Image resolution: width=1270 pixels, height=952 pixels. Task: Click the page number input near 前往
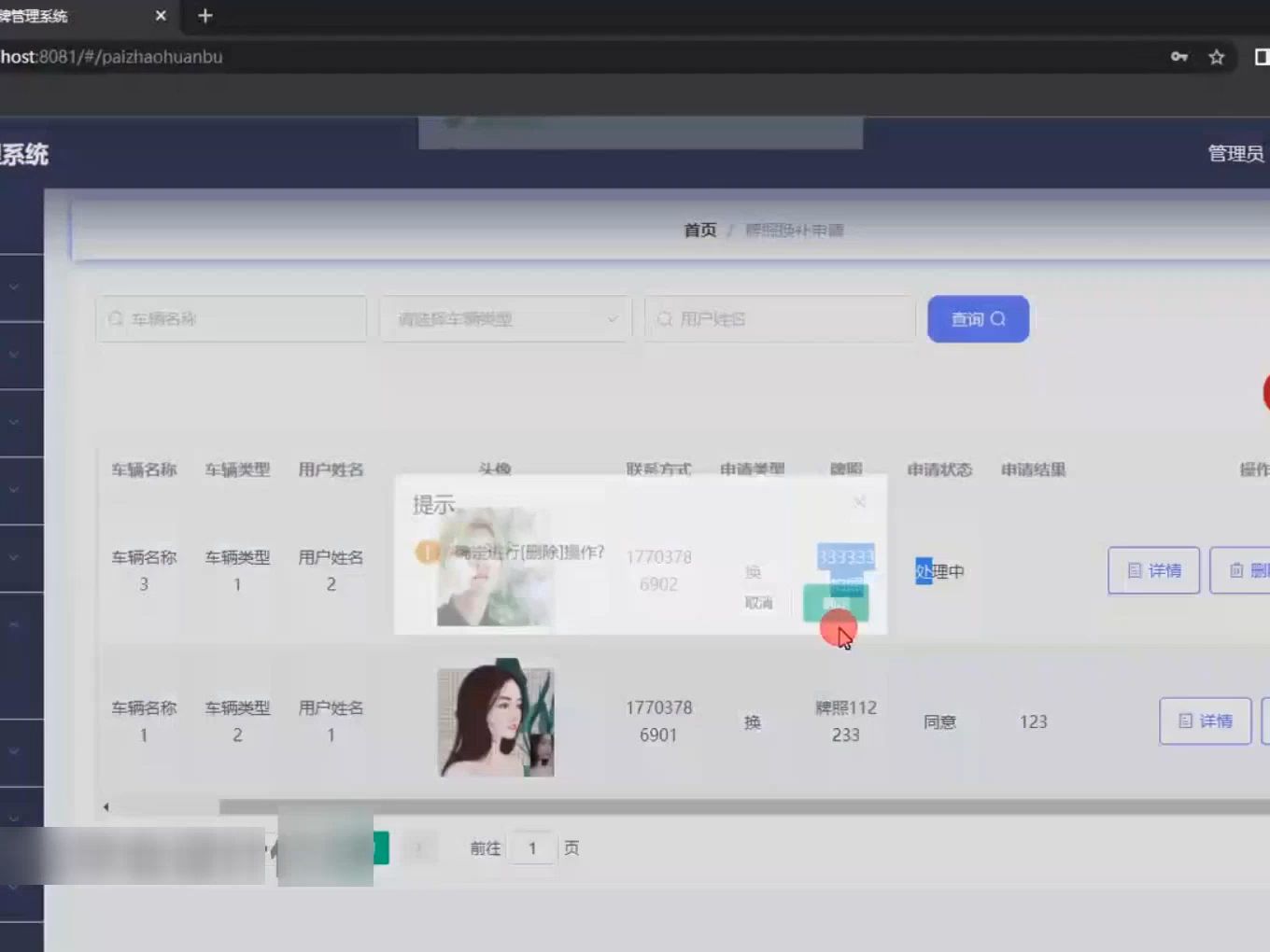(532, 847)
